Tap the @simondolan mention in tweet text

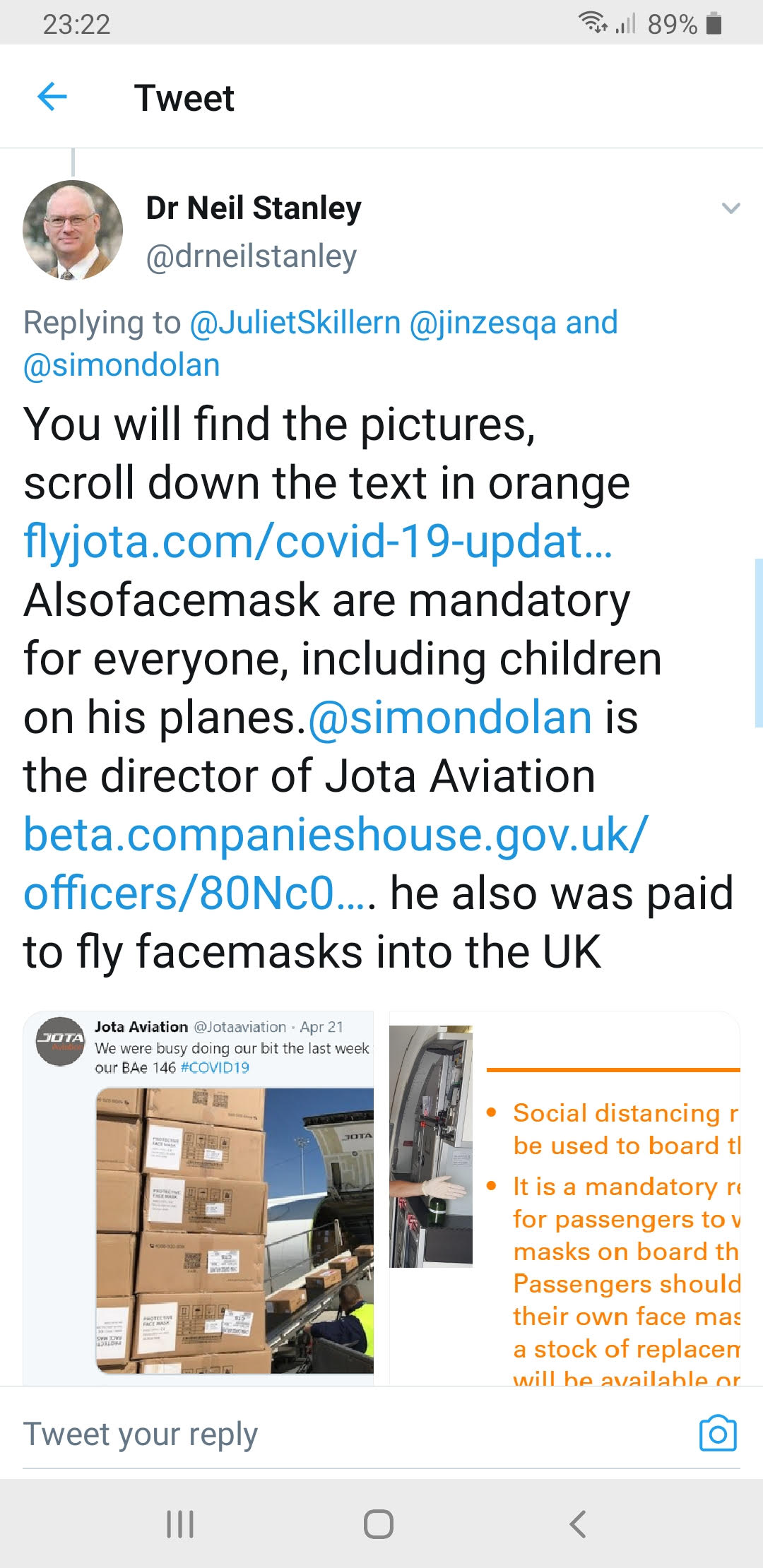tap(450, 718)
